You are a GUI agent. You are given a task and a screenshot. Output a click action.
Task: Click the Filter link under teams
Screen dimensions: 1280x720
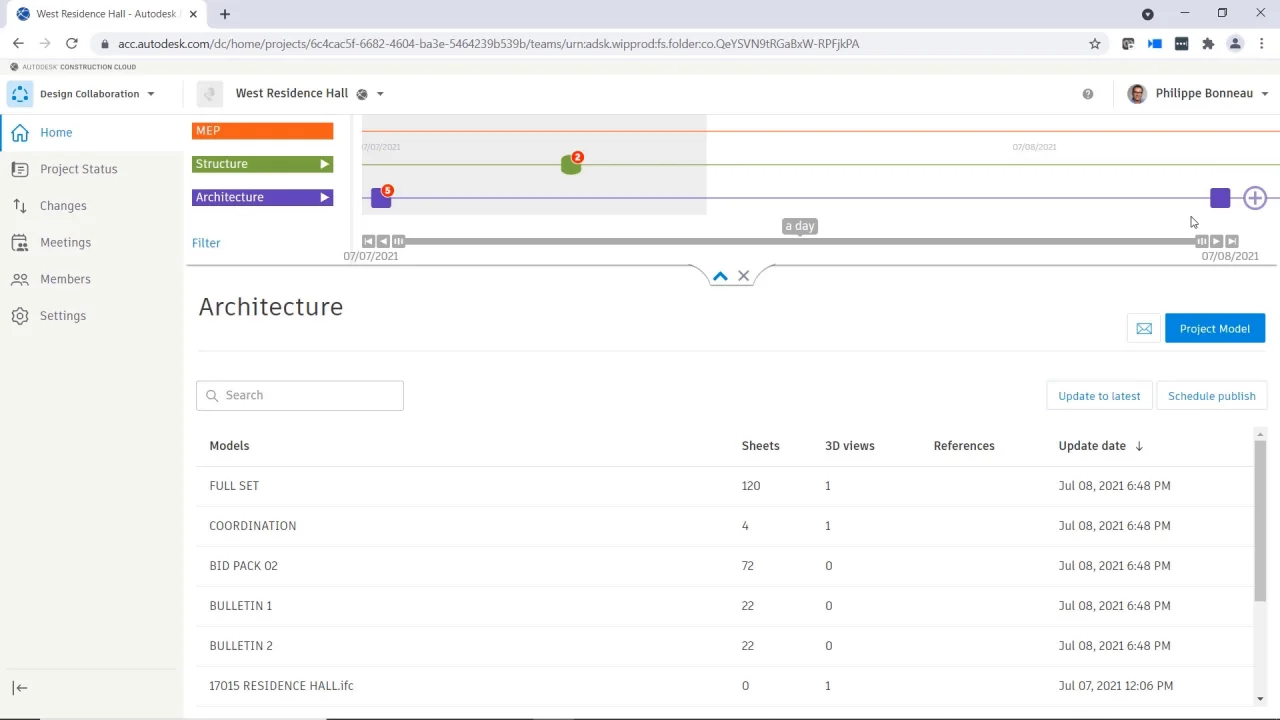206,243
